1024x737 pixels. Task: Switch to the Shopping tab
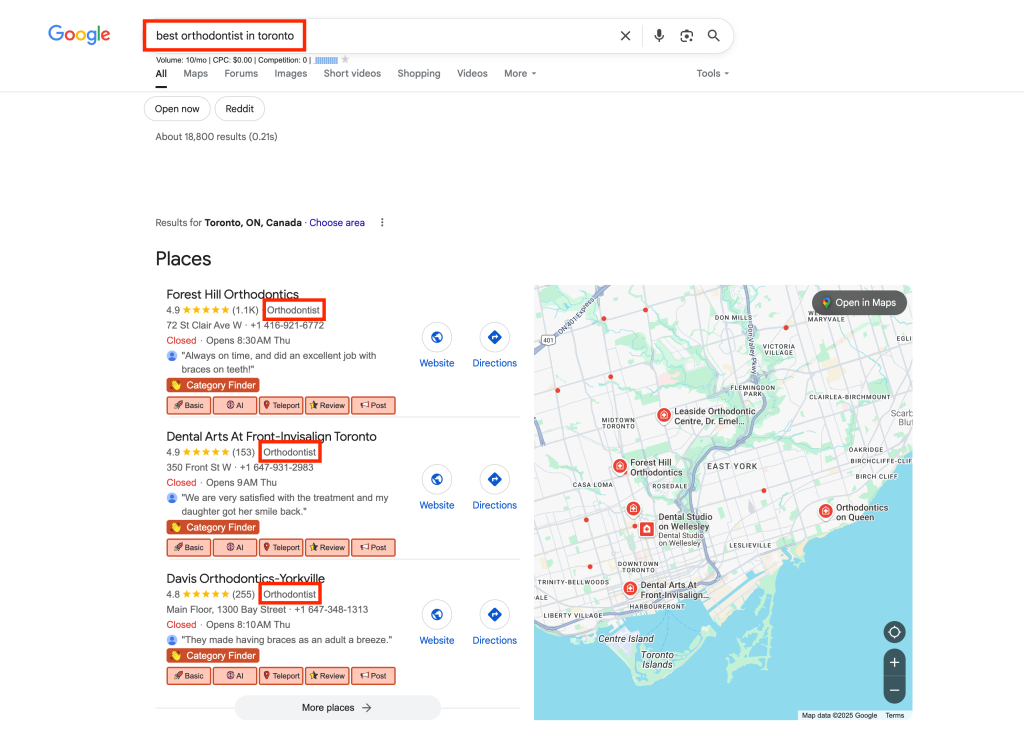tap(419, 74)
